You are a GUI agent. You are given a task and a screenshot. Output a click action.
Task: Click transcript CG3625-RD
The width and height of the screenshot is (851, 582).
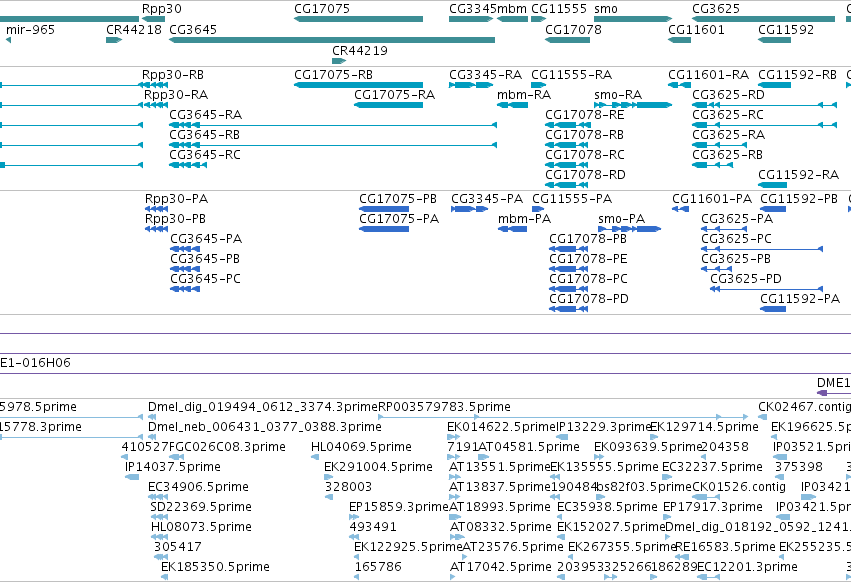pos(728,95)
